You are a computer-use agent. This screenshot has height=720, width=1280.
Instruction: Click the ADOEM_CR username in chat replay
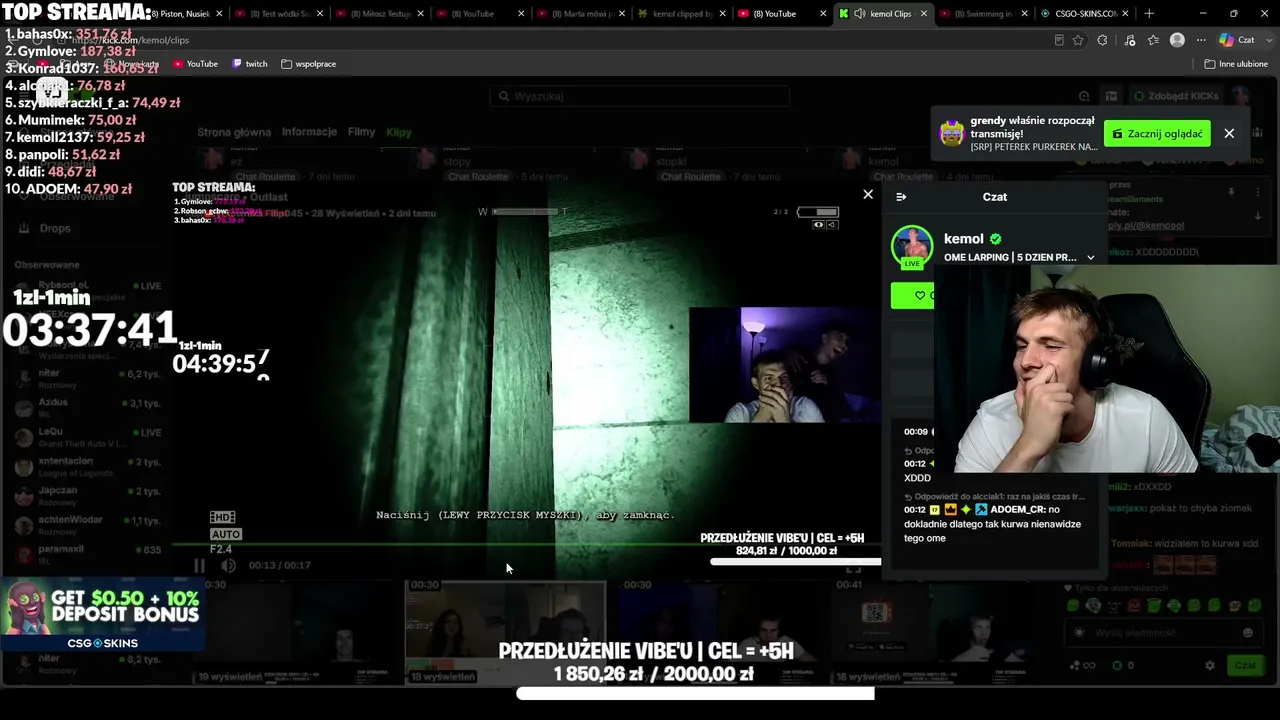pos(1018,510)
